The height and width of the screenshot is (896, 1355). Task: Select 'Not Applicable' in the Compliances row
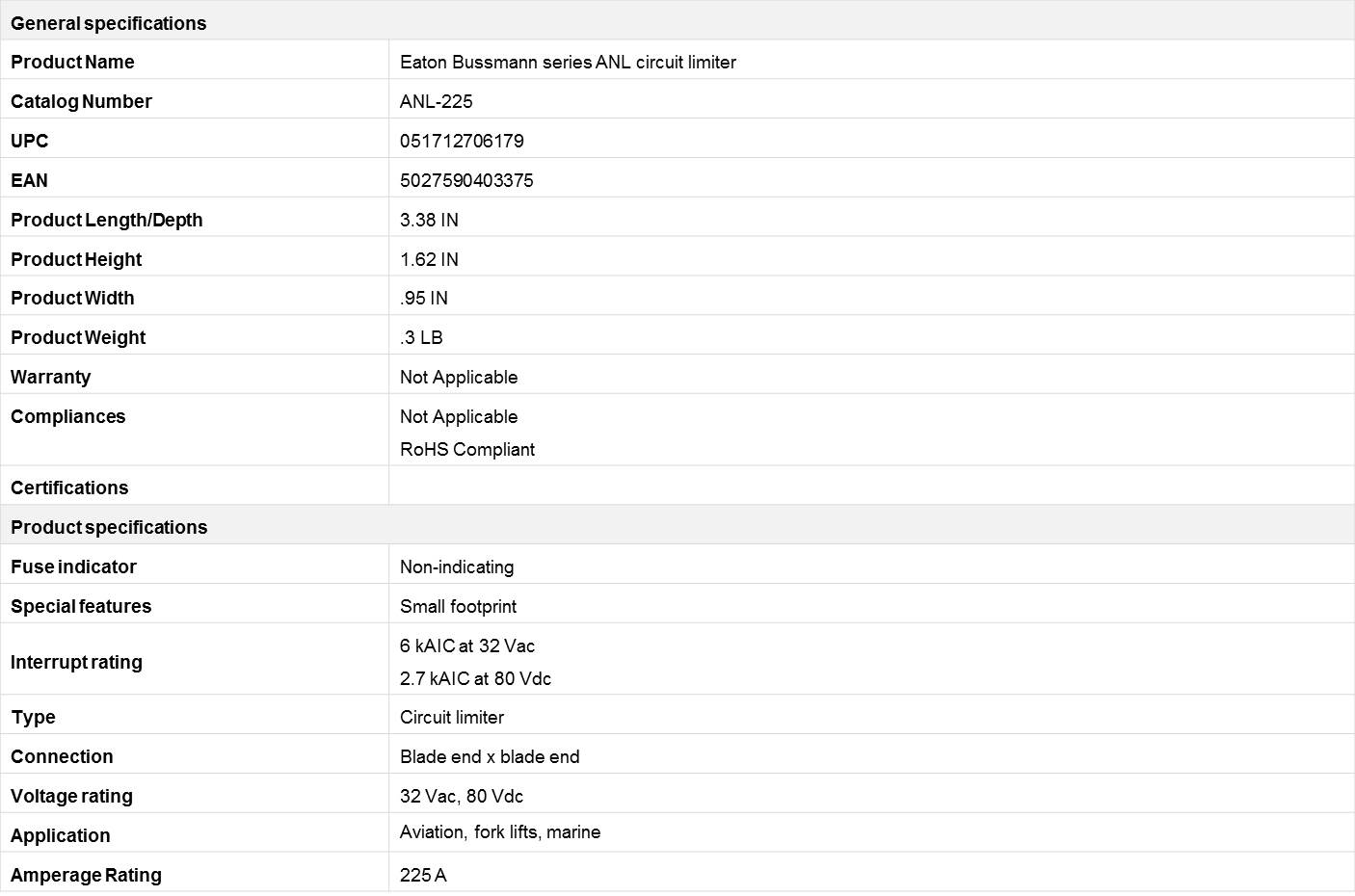tap(459, 416)
